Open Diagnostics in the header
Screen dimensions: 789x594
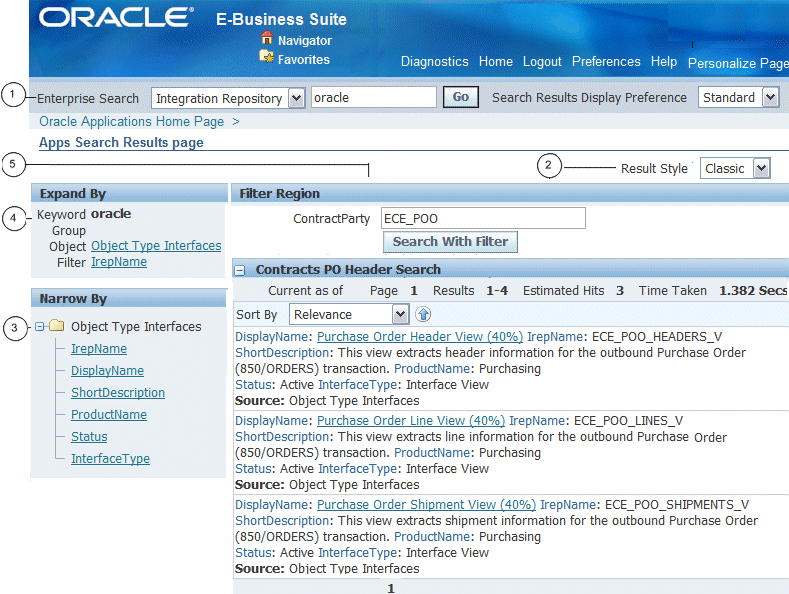coord(435,61)
